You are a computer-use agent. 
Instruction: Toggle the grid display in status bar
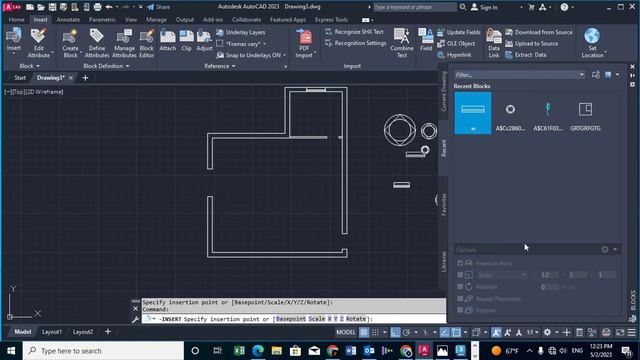tap(364, 332)
